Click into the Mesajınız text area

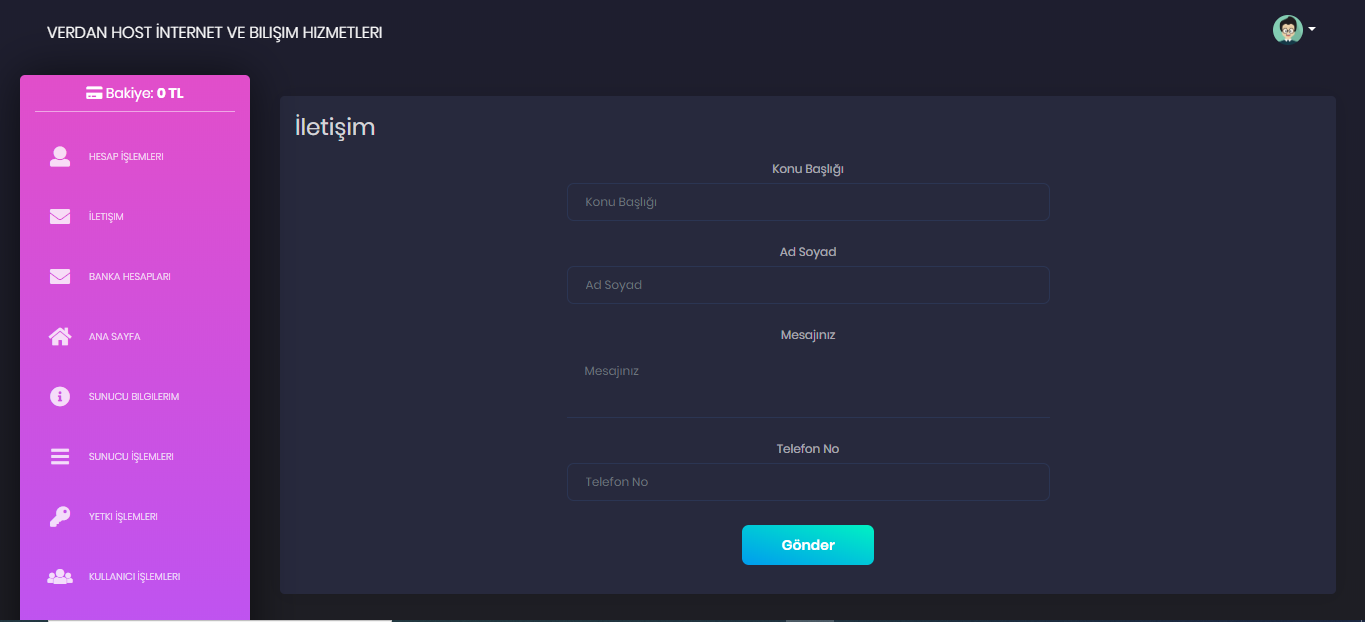(808, 383)
